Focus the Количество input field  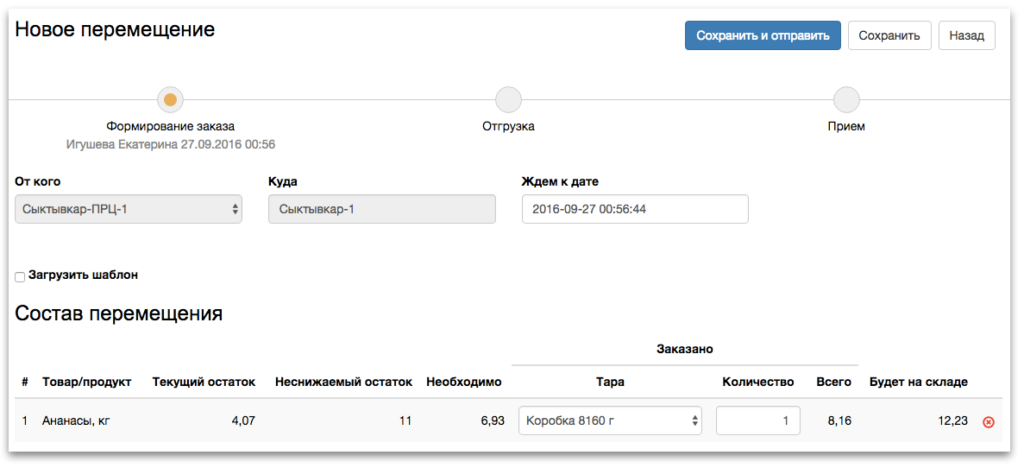758,420
